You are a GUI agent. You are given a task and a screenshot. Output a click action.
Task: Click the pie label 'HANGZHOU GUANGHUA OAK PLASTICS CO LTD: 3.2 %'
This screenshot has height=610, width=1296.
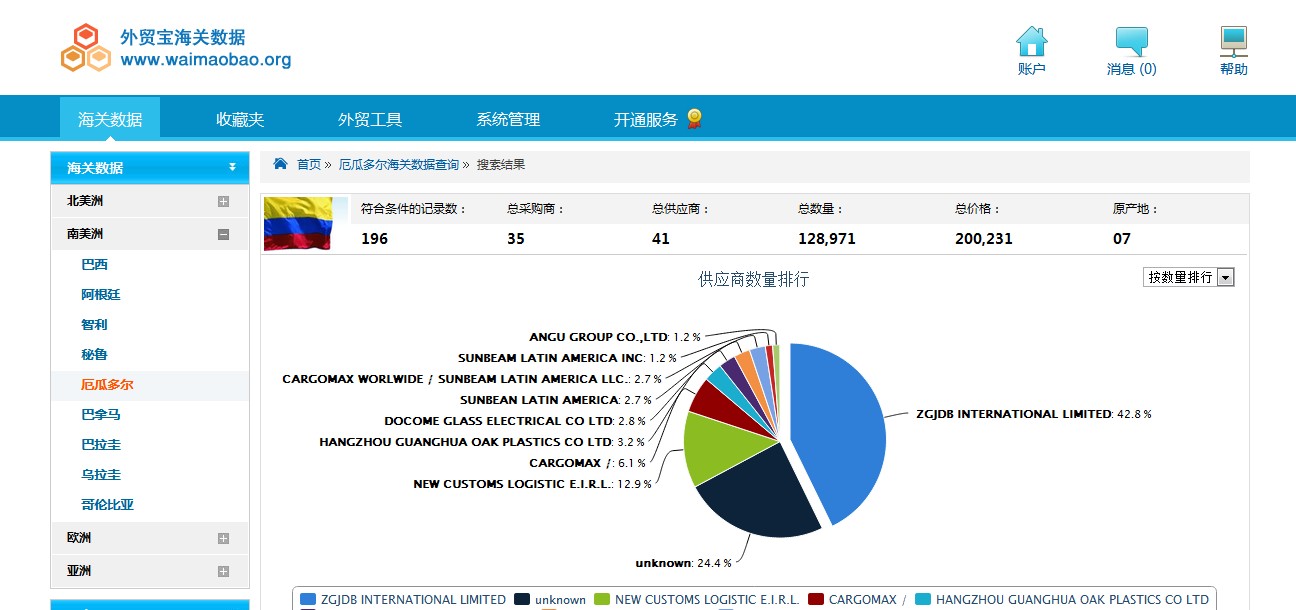click(x=482, y=441)
